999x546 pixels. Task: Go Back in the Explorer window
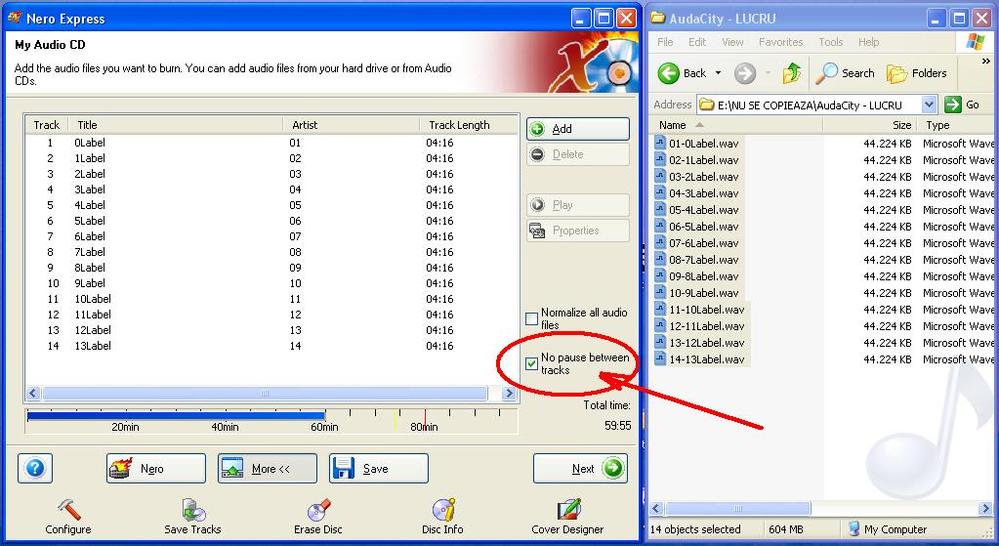click(x=682, y=73)
